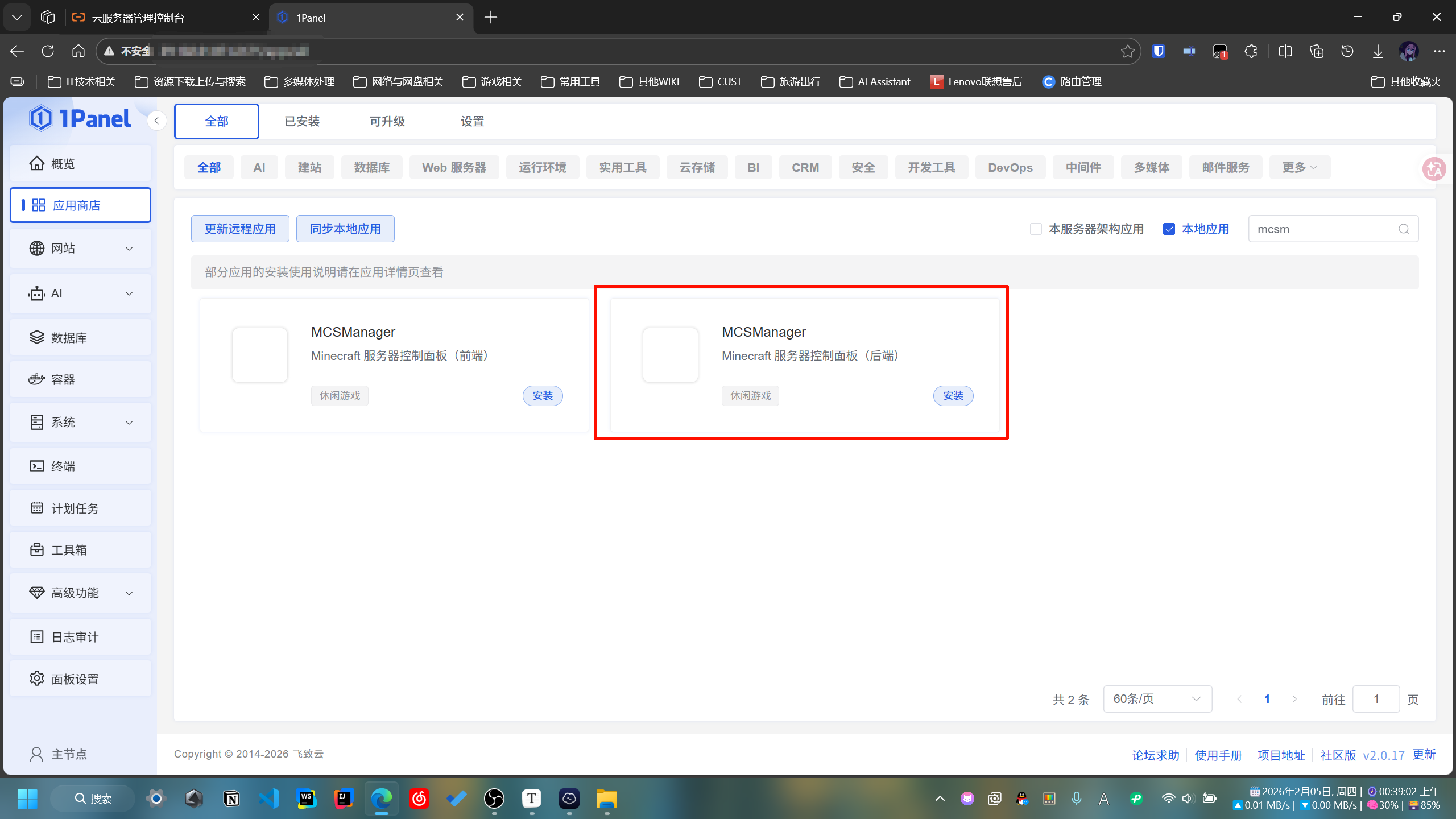
Task: Enable 本服务器架构应用 checkbox
Action: (1036, 229)
